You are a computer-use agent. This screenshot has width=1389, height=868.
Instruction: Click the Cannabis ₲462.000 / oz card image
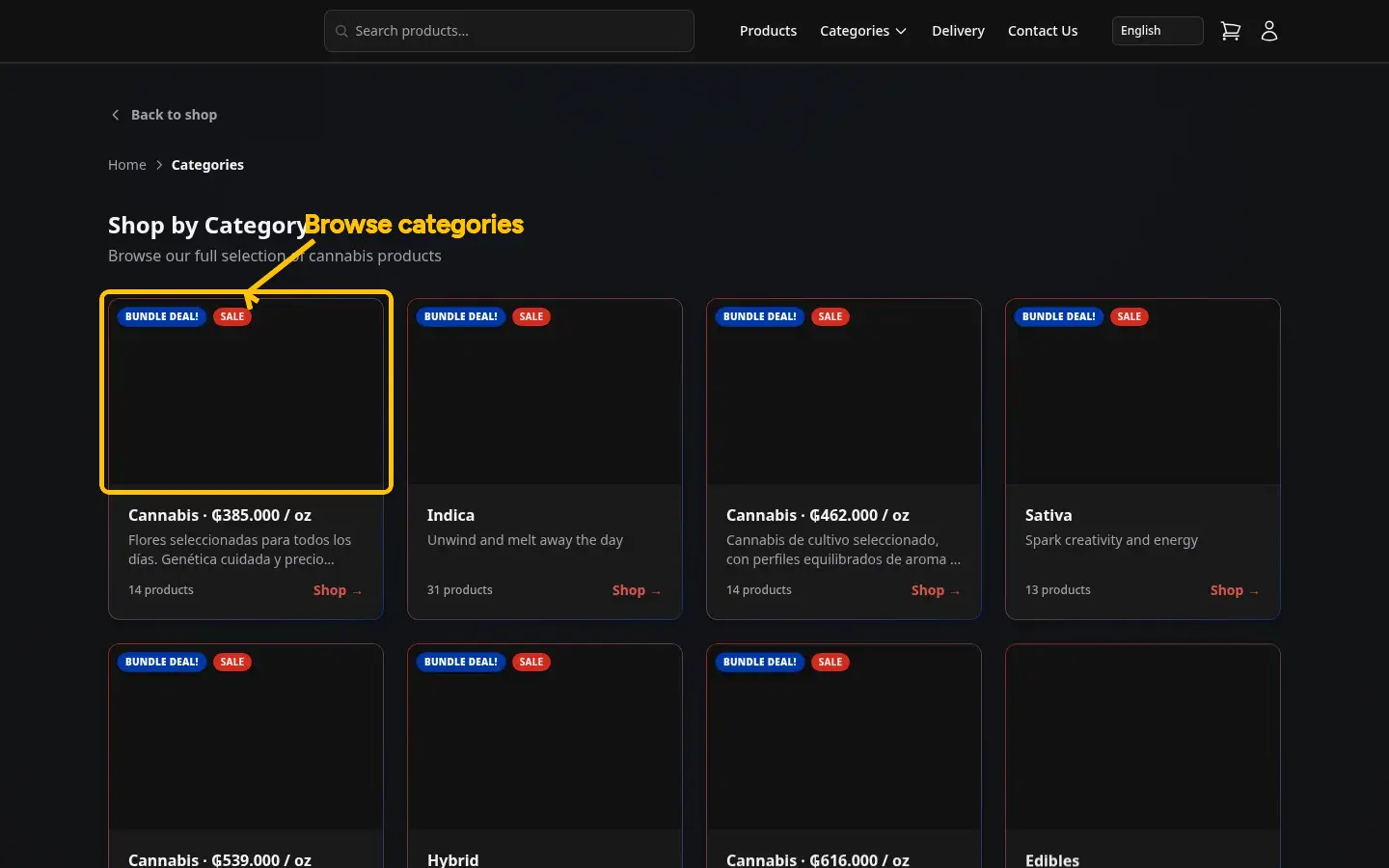pyautogui.click(x=844, y=392)
